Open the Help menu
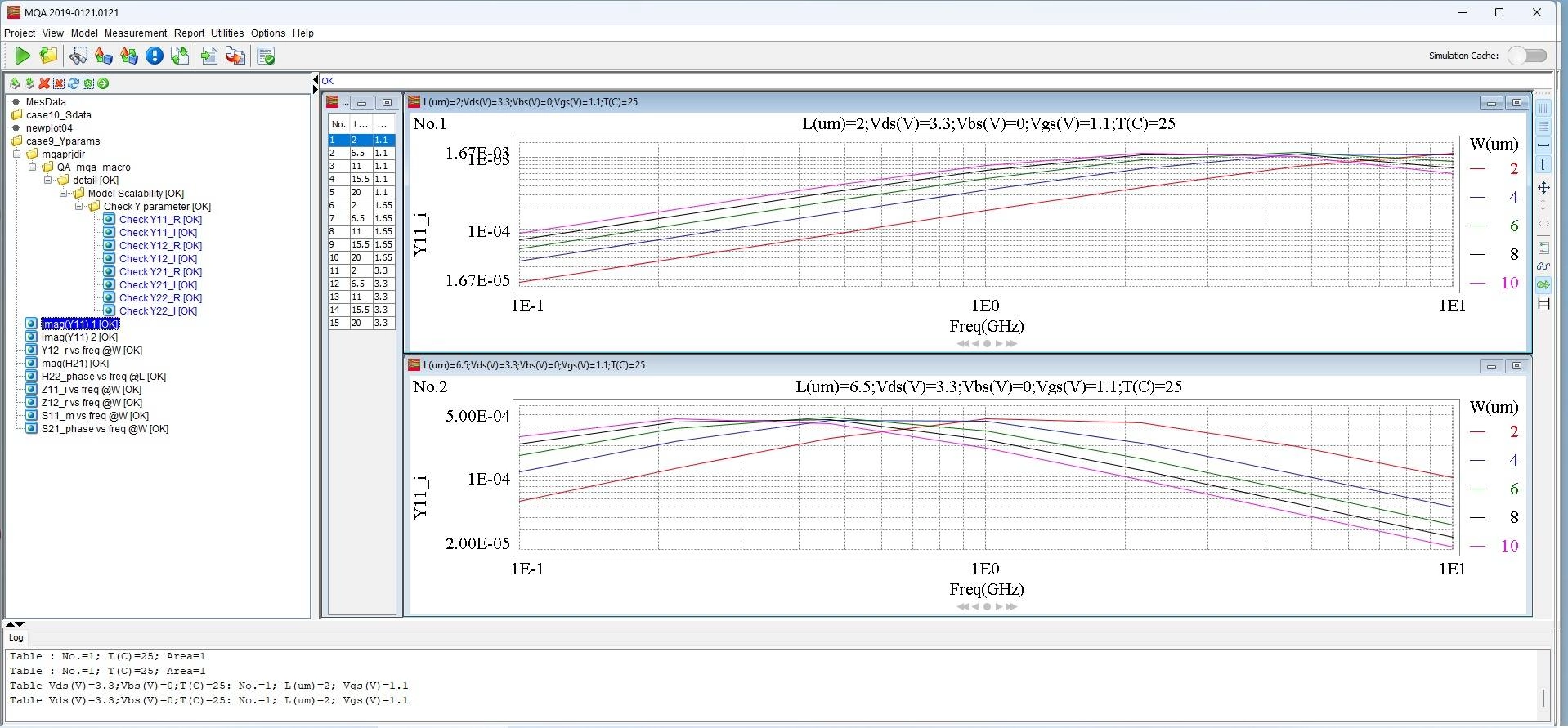Screen dimensions: 1568x728 coord(303,33)
